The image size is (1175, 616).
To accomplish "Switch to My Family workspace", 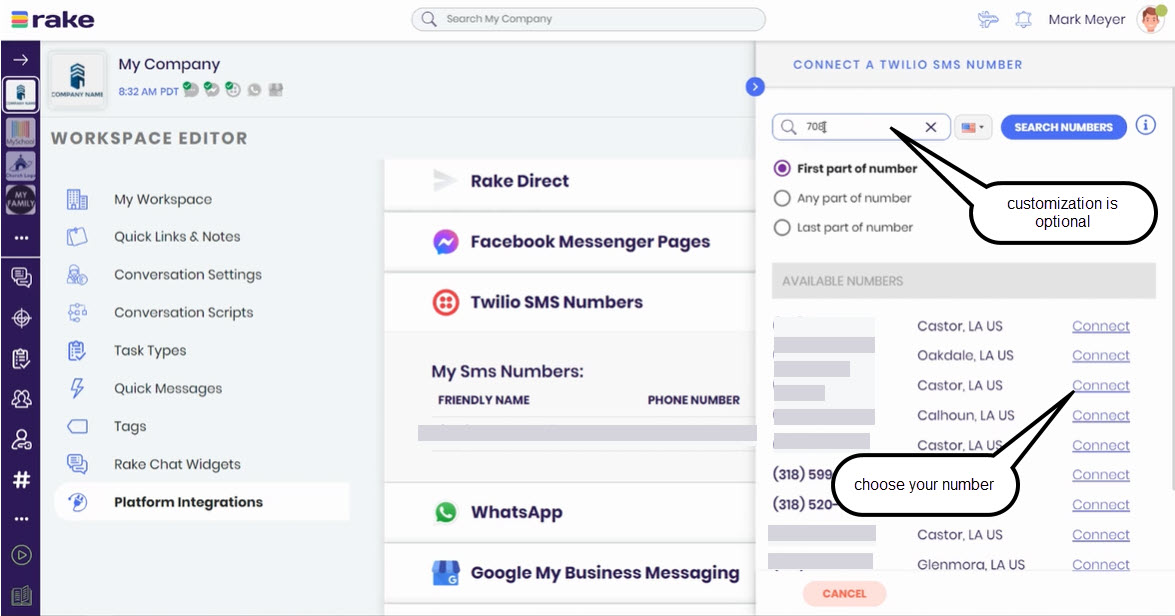I will (x=20, y=199).
